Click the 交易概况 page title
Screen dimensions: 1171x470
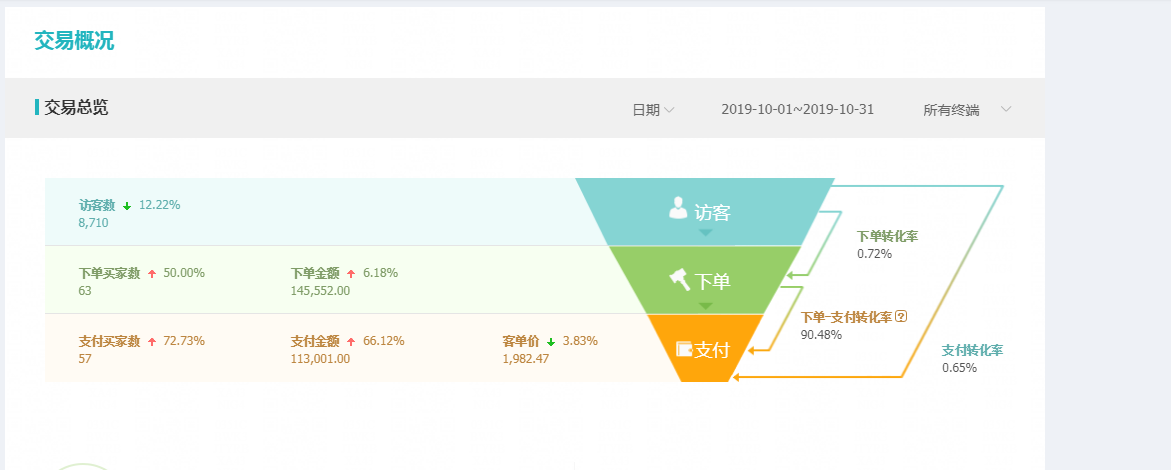tap(74, 40)
